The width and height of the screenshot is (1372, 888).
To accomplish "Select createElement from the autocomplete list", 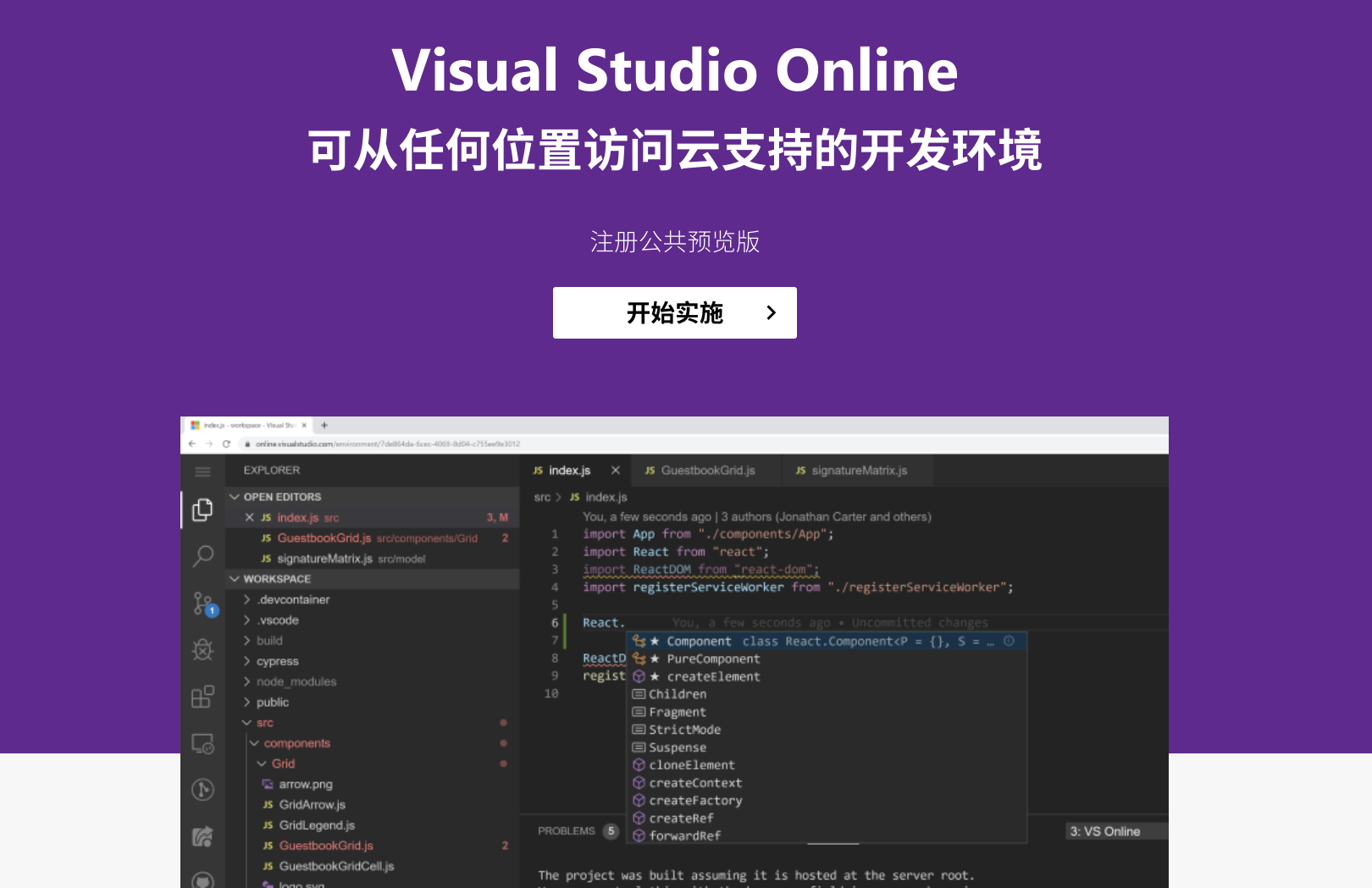I will 713,676.
